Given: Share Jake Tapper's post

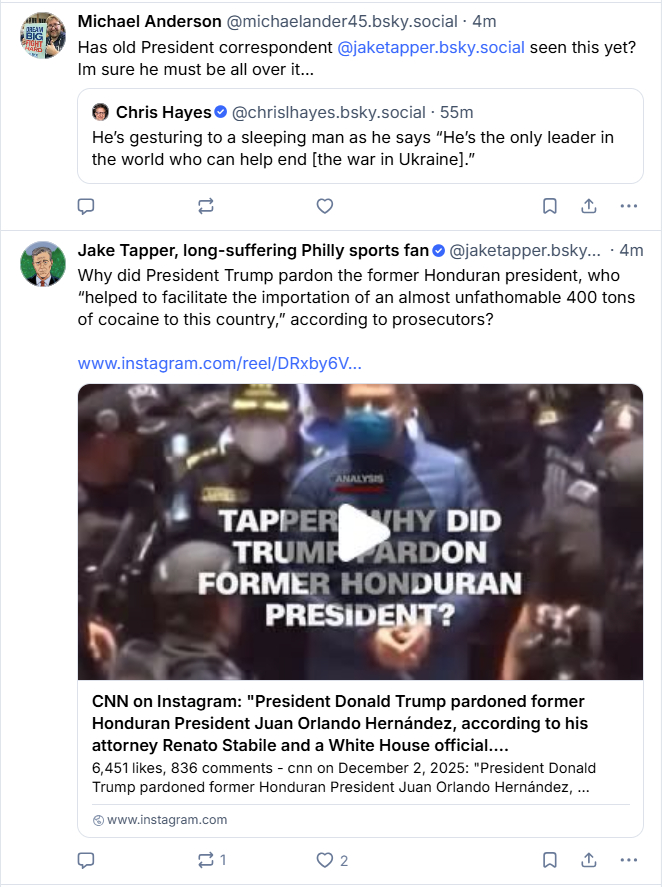Looking at the screenshot, I should click(x=589, y=860).
